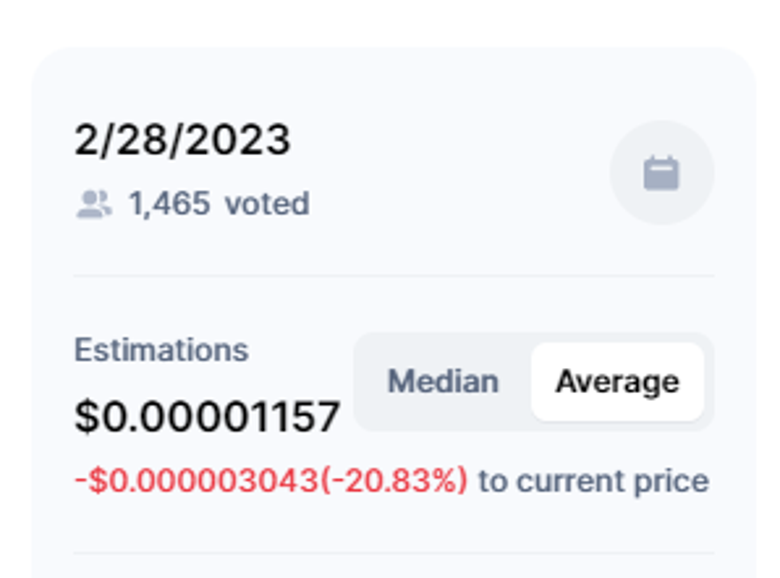The image size is (780, 578).
Task: Click the word "current" in price note
Action: (x=570, y=481)
